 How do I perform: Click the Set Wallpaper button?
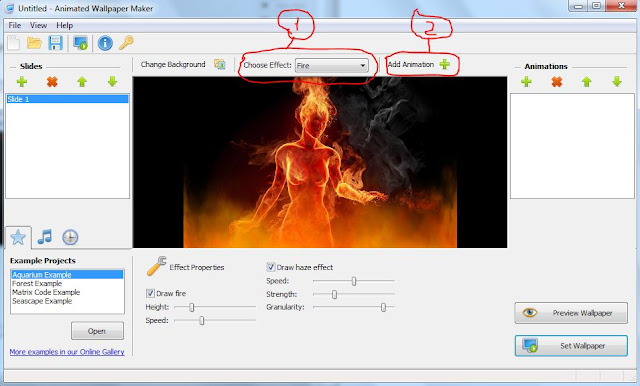(x=571, y=346)
